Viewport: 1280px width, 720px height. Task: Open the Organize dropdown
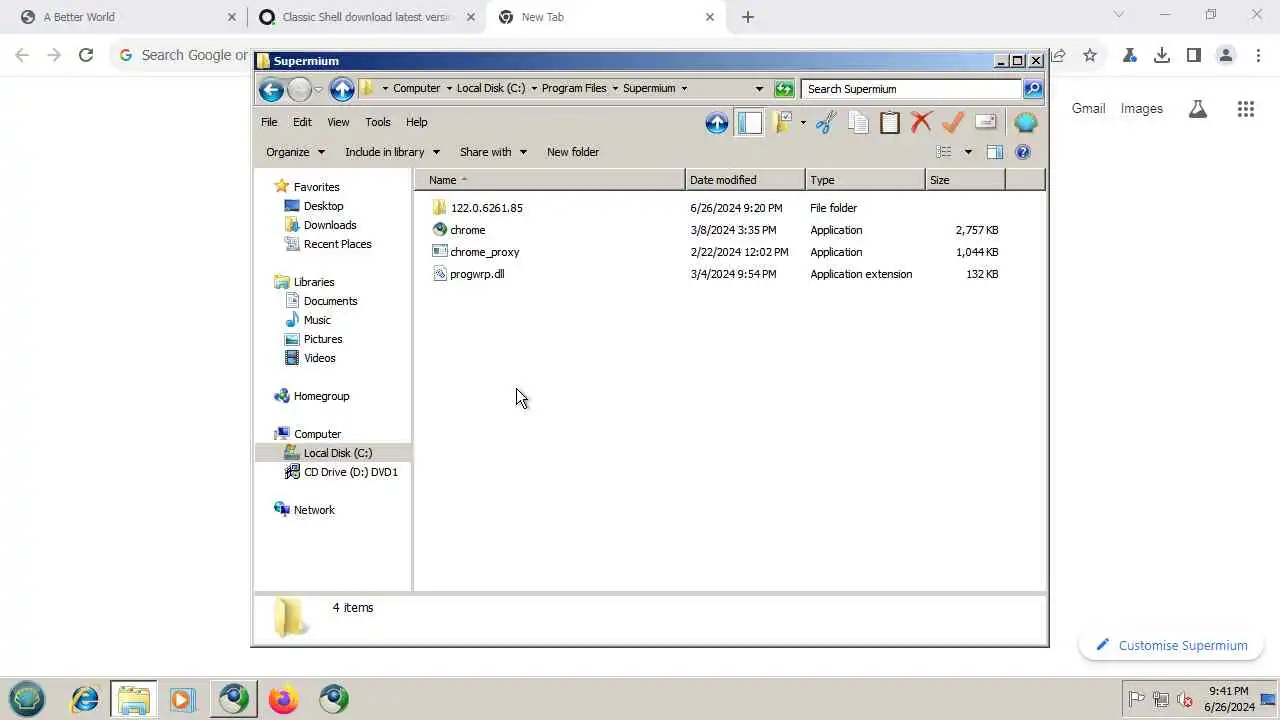[x=295, y=152]
